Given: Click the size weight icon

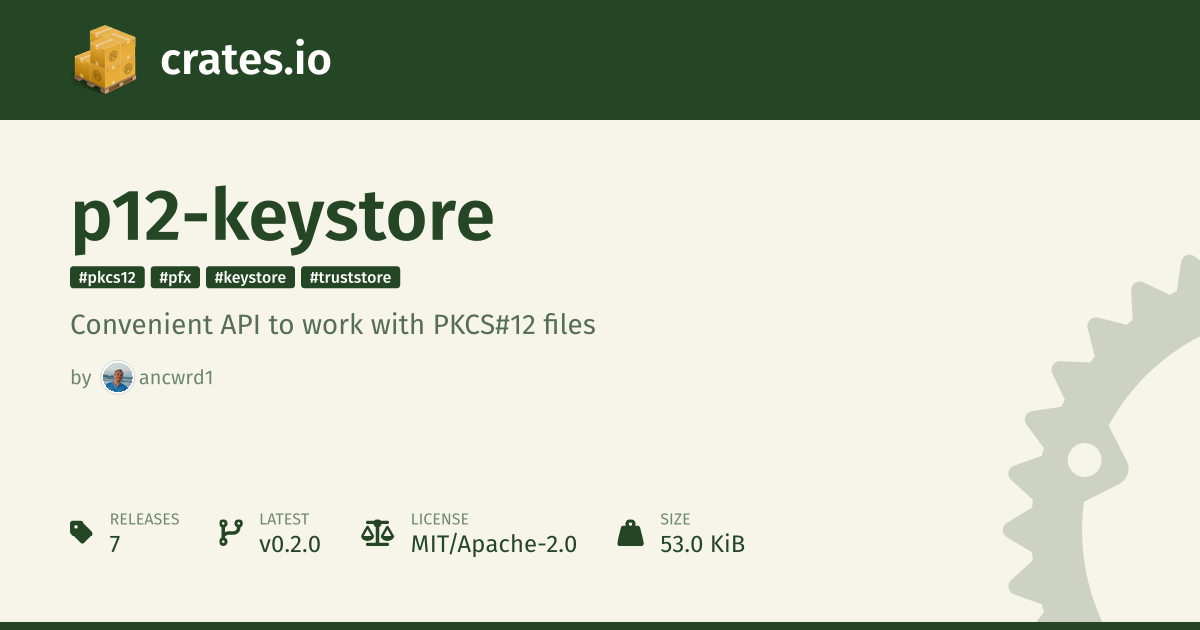Looking at the screenshot, I should (630, 532).
